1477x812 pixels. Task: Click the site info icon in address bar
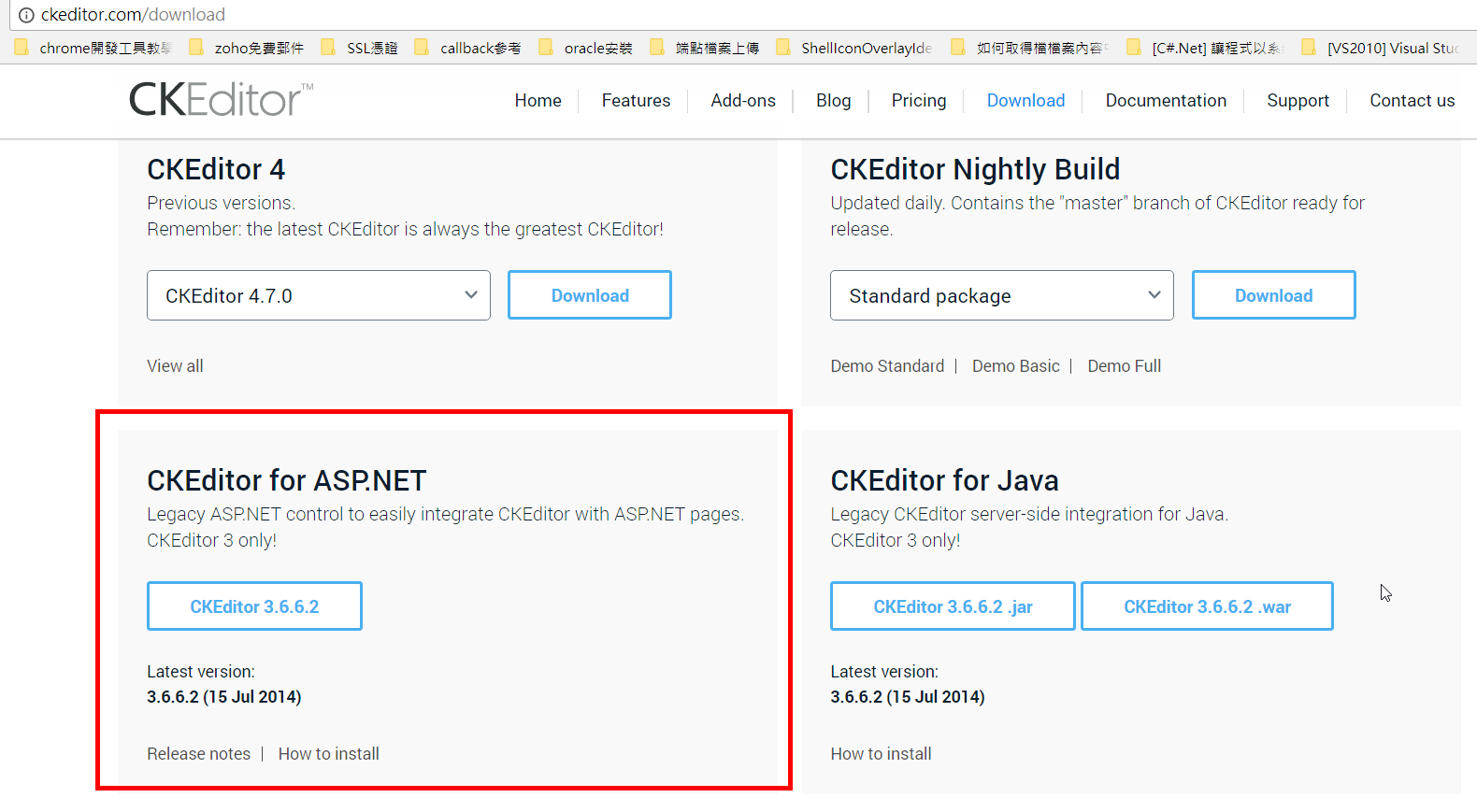tap(26, 15)
